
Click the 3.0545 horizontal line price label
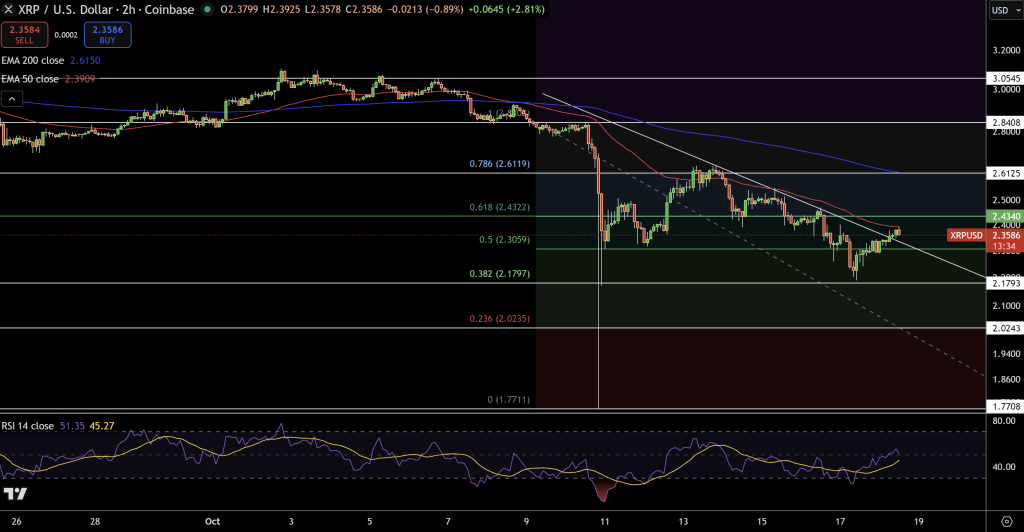pyautogui.click(x=1002, y=78)
